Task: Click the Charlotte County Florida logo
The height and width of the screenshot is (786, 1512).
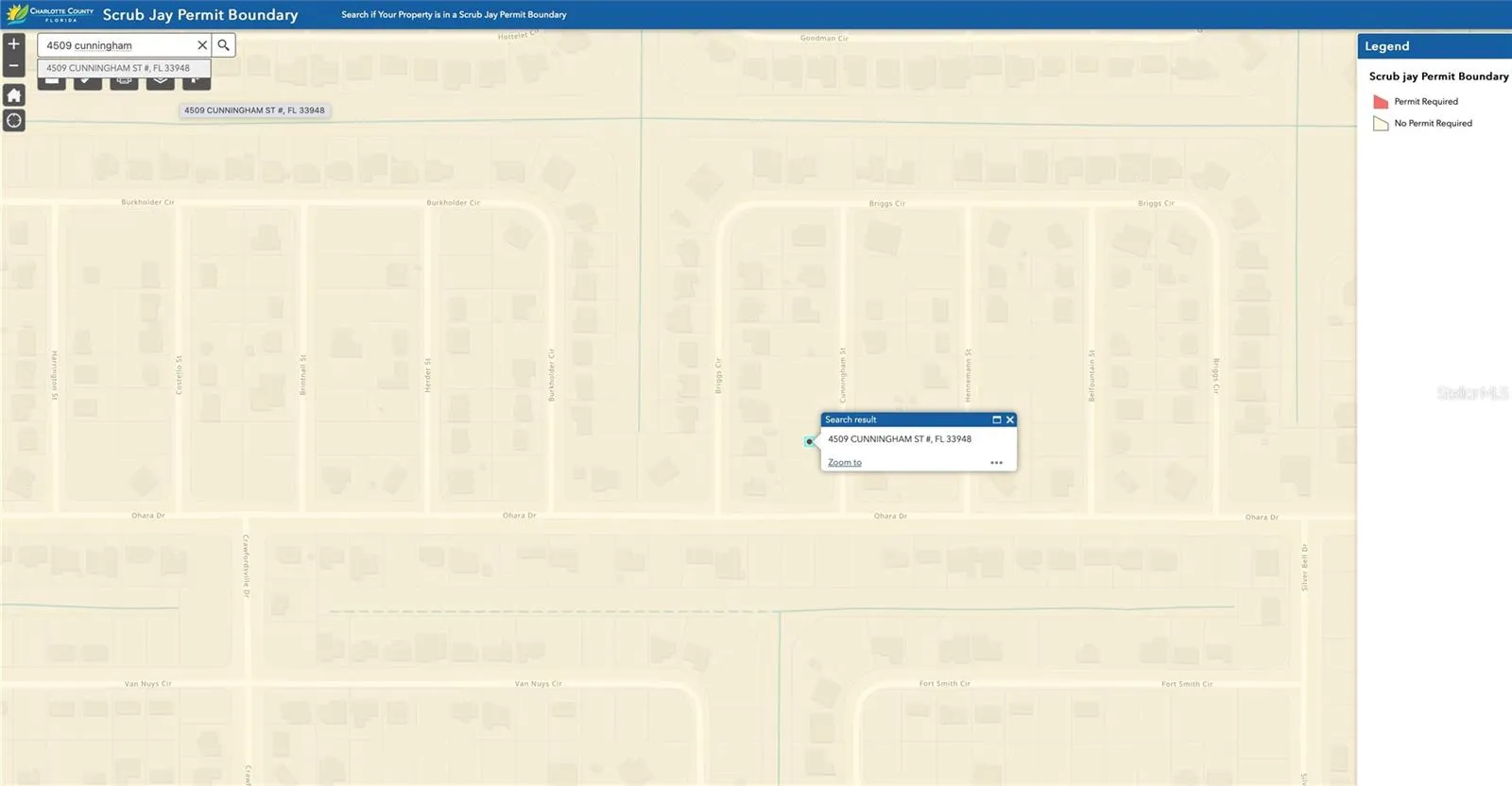Action: coord(50,14)
